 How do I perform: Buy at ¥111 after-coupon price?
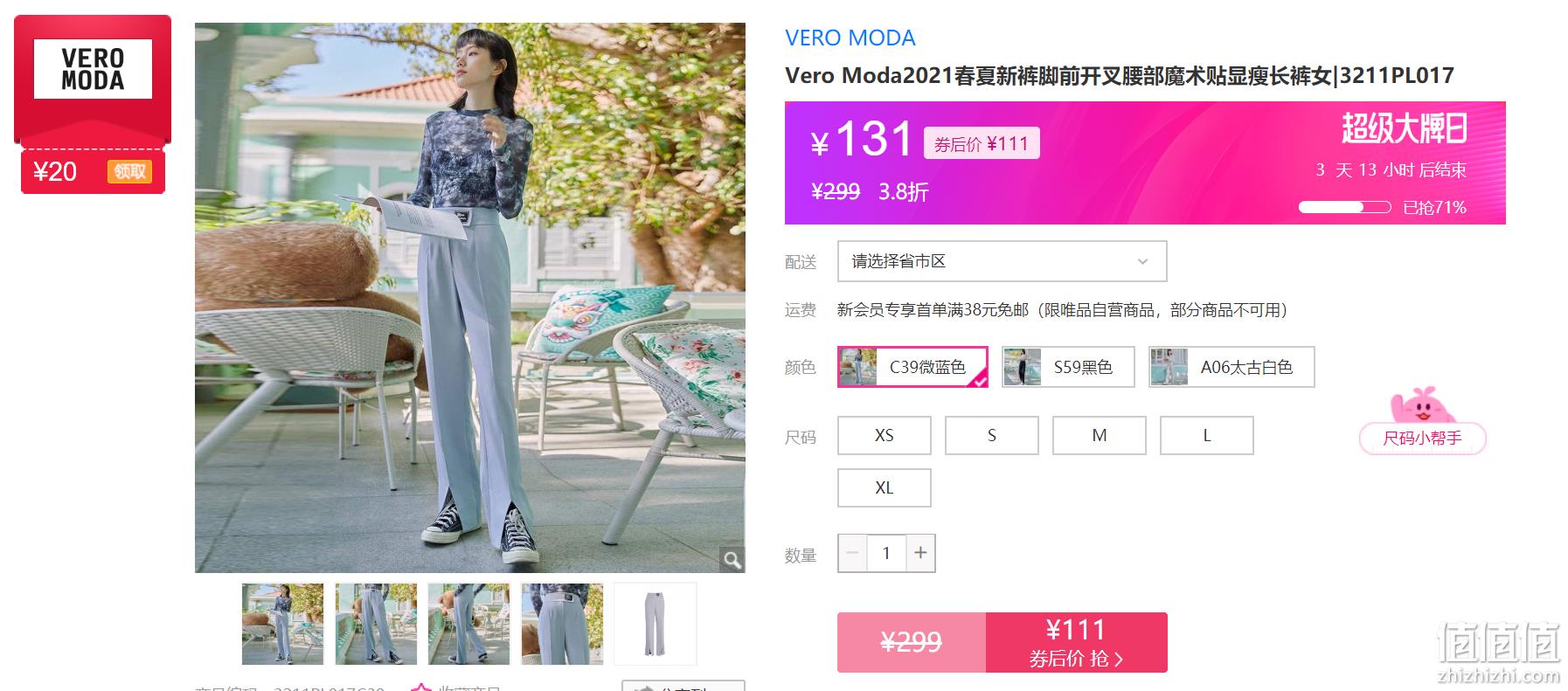coord(1077,642)
